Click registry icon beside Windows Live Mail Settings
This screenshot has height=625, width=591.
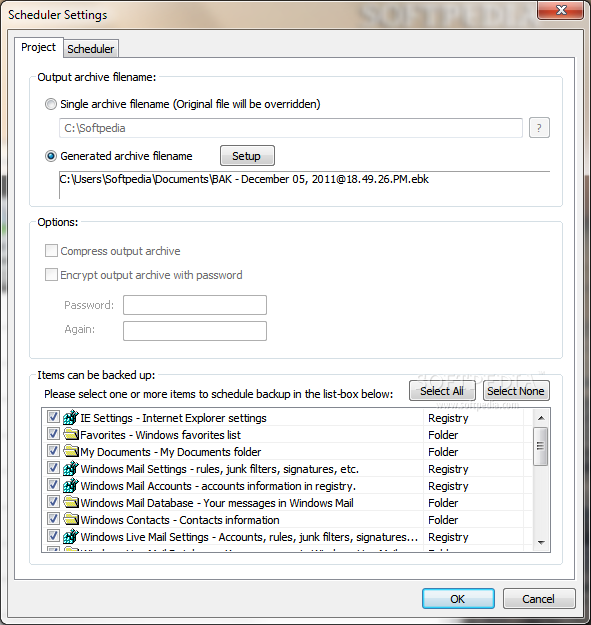click(71, 537)
